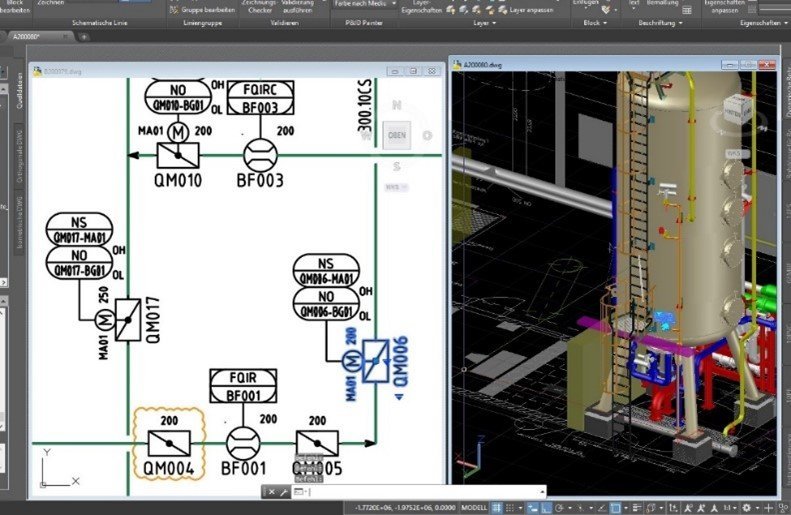Screen dimensions: 791x515
Task: Click Validierung ausführen in the ribbon
Action: [x=297, y=6]
